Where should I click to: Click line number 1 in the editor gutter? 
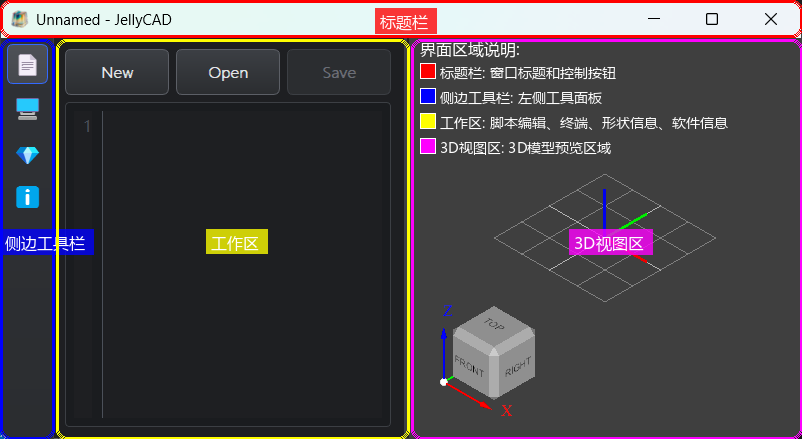click(87, 126)
